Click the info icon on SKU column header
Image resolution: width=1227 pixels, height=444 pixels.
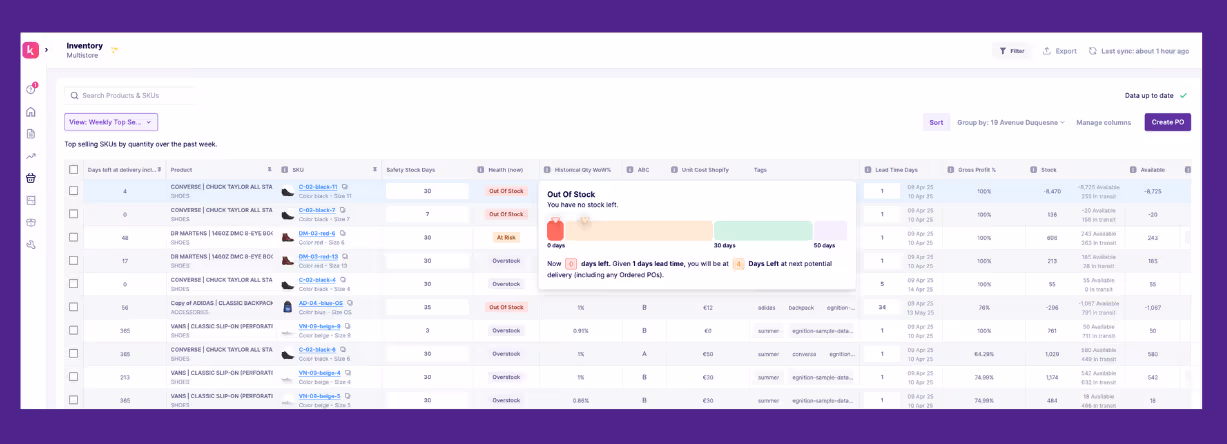click(x=285, y=169)
